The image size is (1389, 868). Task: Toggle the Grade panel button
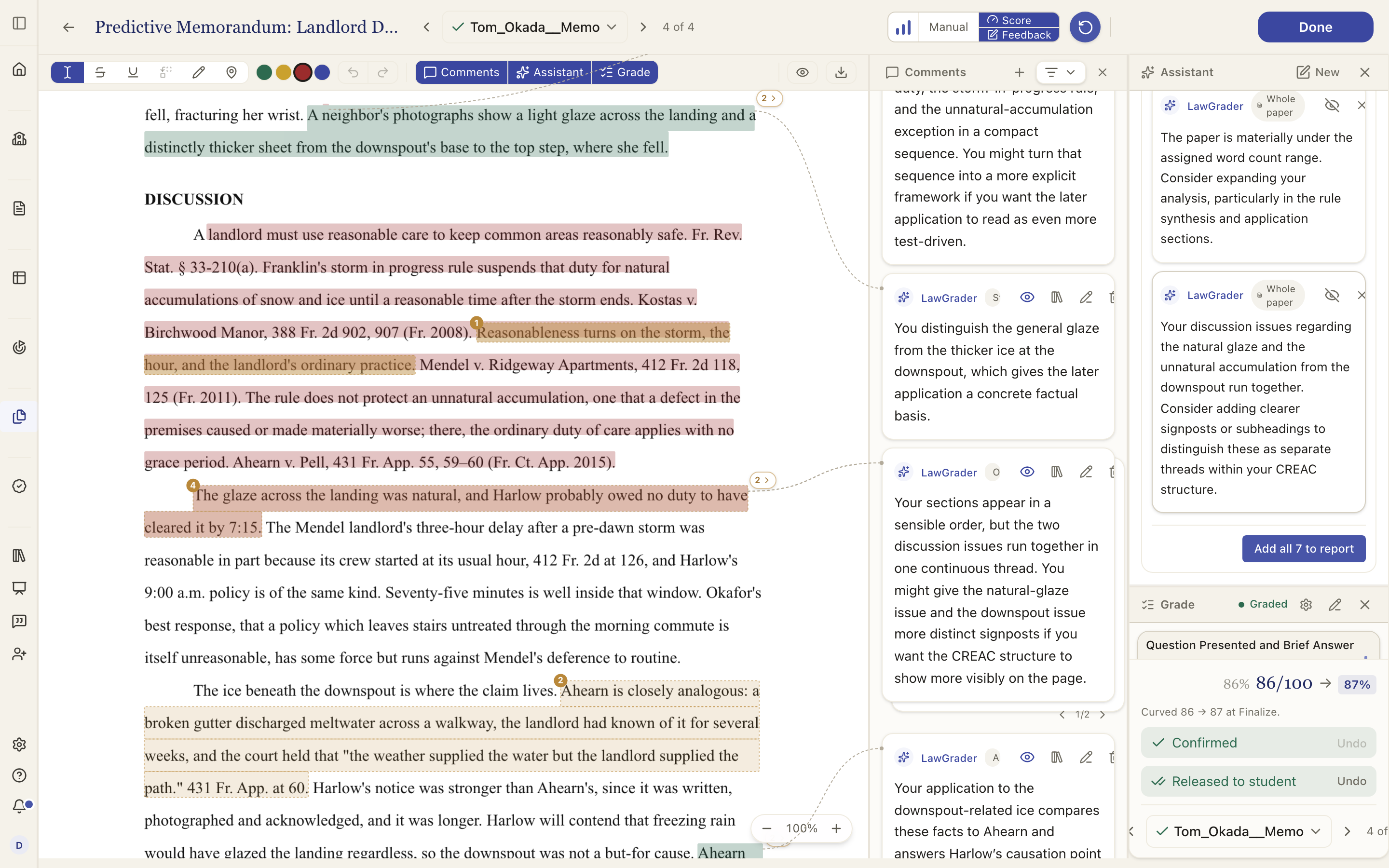coord(625,72)
